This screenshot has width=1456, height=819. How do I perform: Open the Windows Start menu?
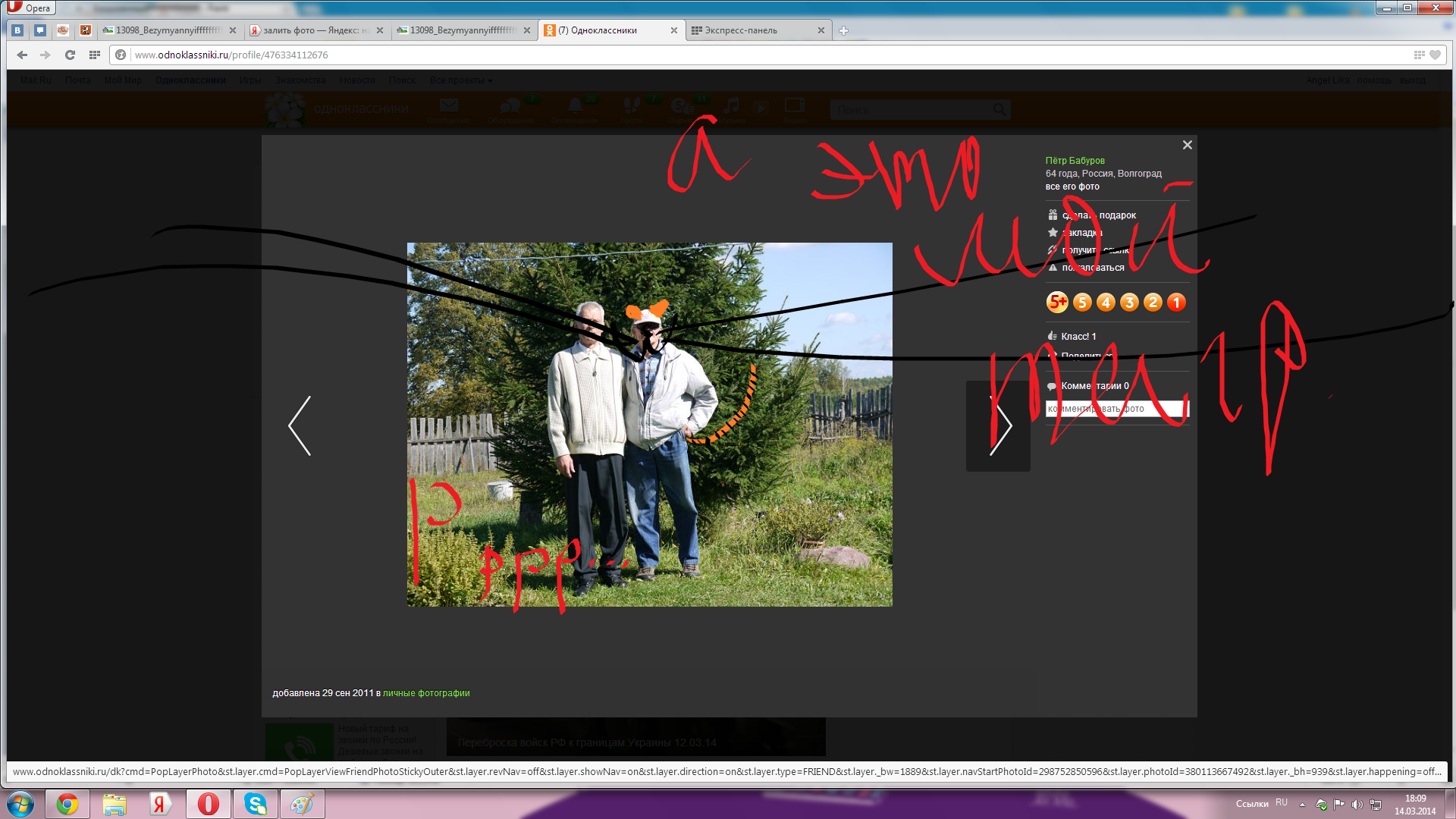click(x=20, y=804)
